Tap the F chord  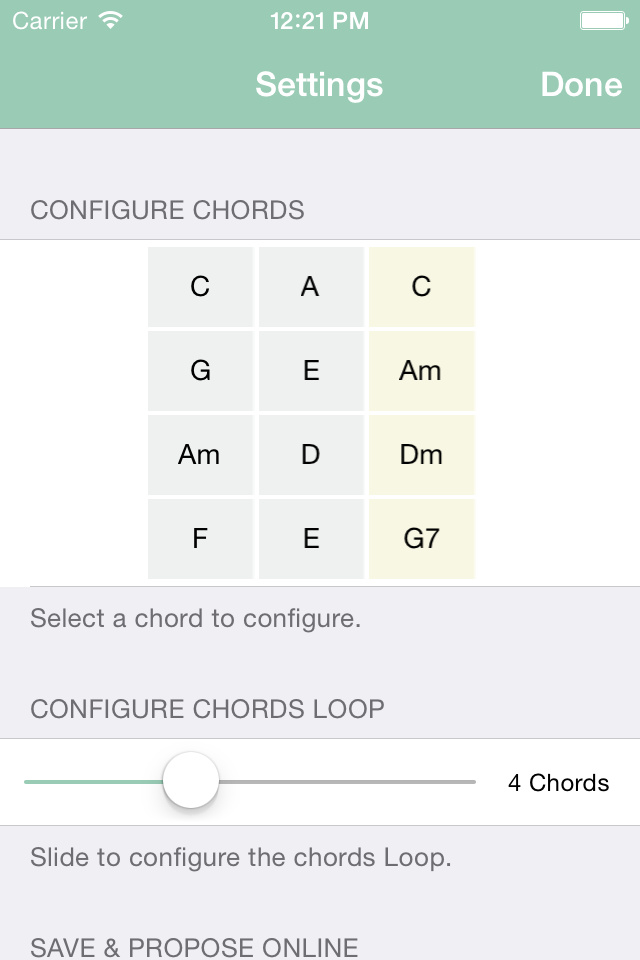(x=200, y=538)
